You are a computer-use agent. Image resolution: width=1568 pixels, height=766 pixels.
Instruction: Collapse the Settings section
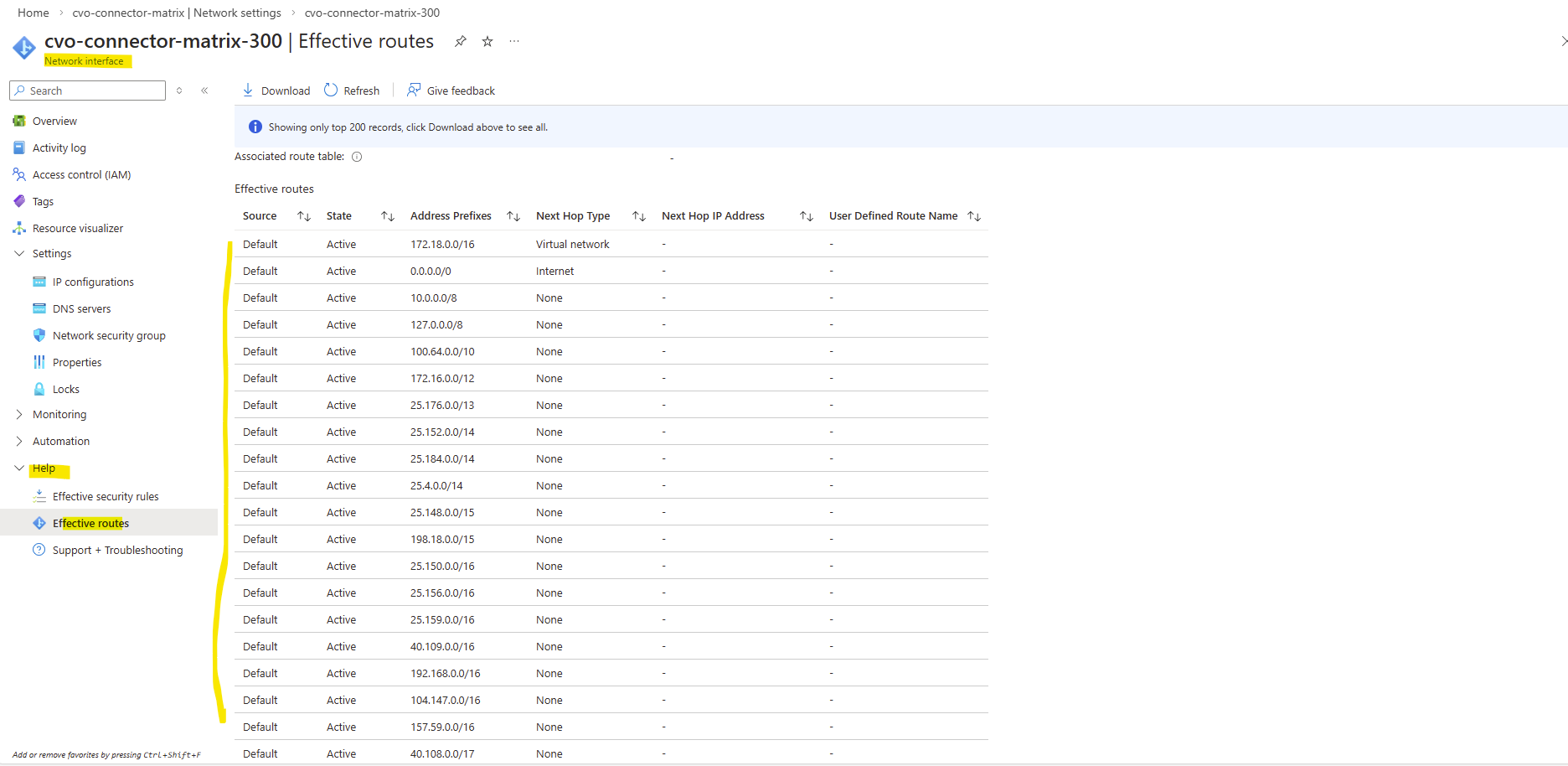tap(19, 253)
